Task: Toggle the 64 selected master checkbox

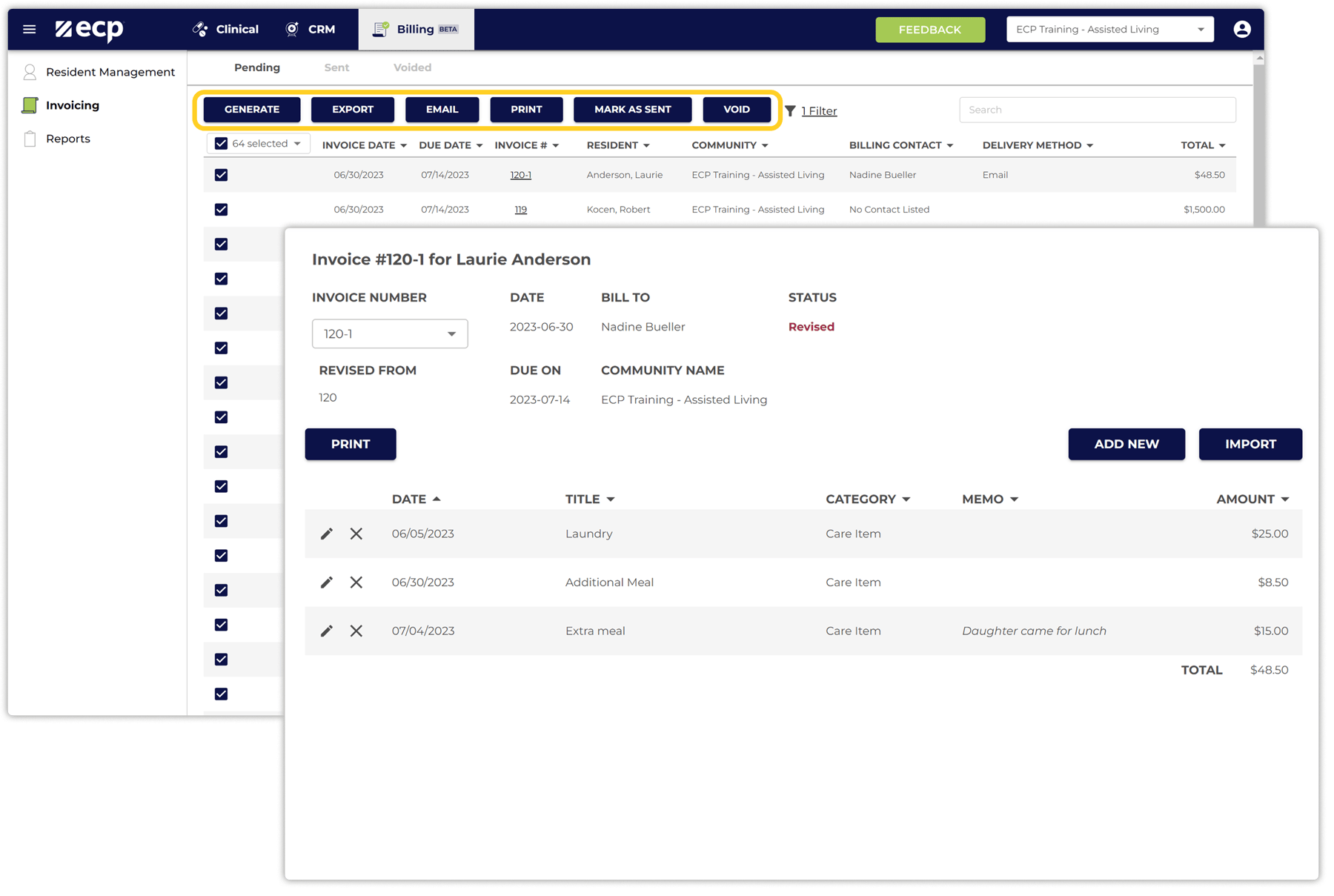Action: click(220, 143)
